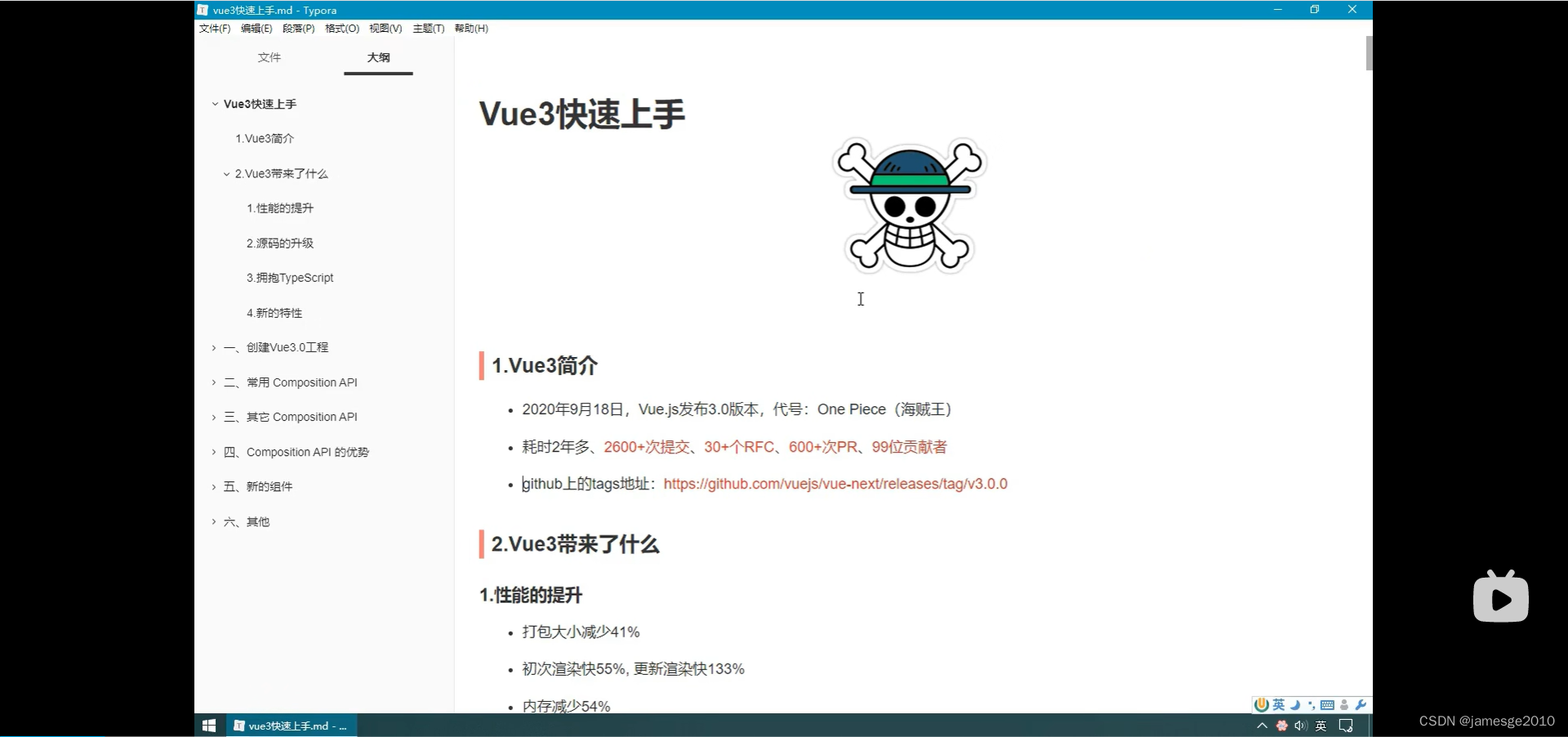Expand 四、Composition API 的优势 outline node
This screenshot has height=737, width=1568.
214,452
